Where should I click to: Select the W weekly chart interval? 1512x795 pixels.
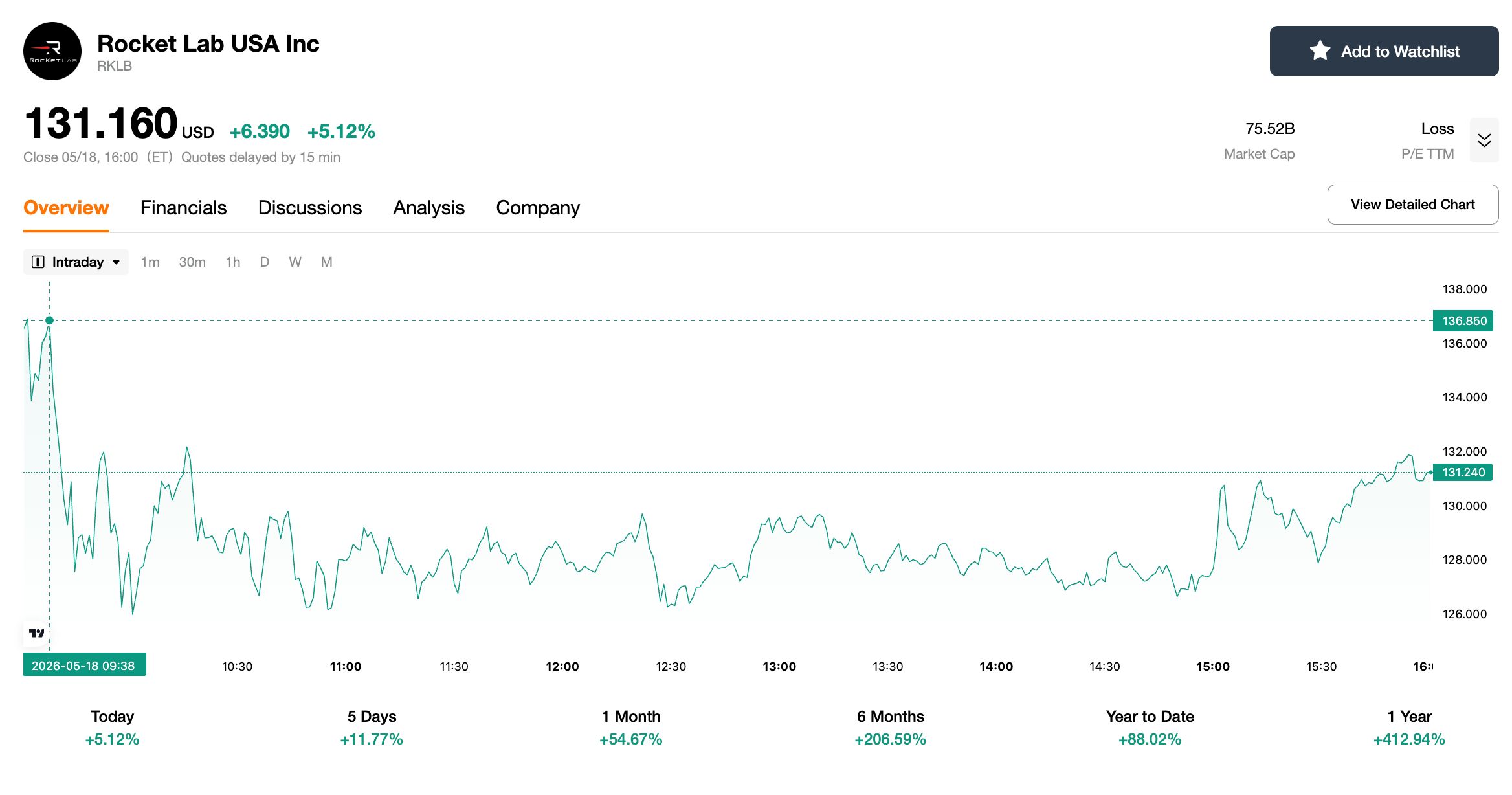[295, 262]
